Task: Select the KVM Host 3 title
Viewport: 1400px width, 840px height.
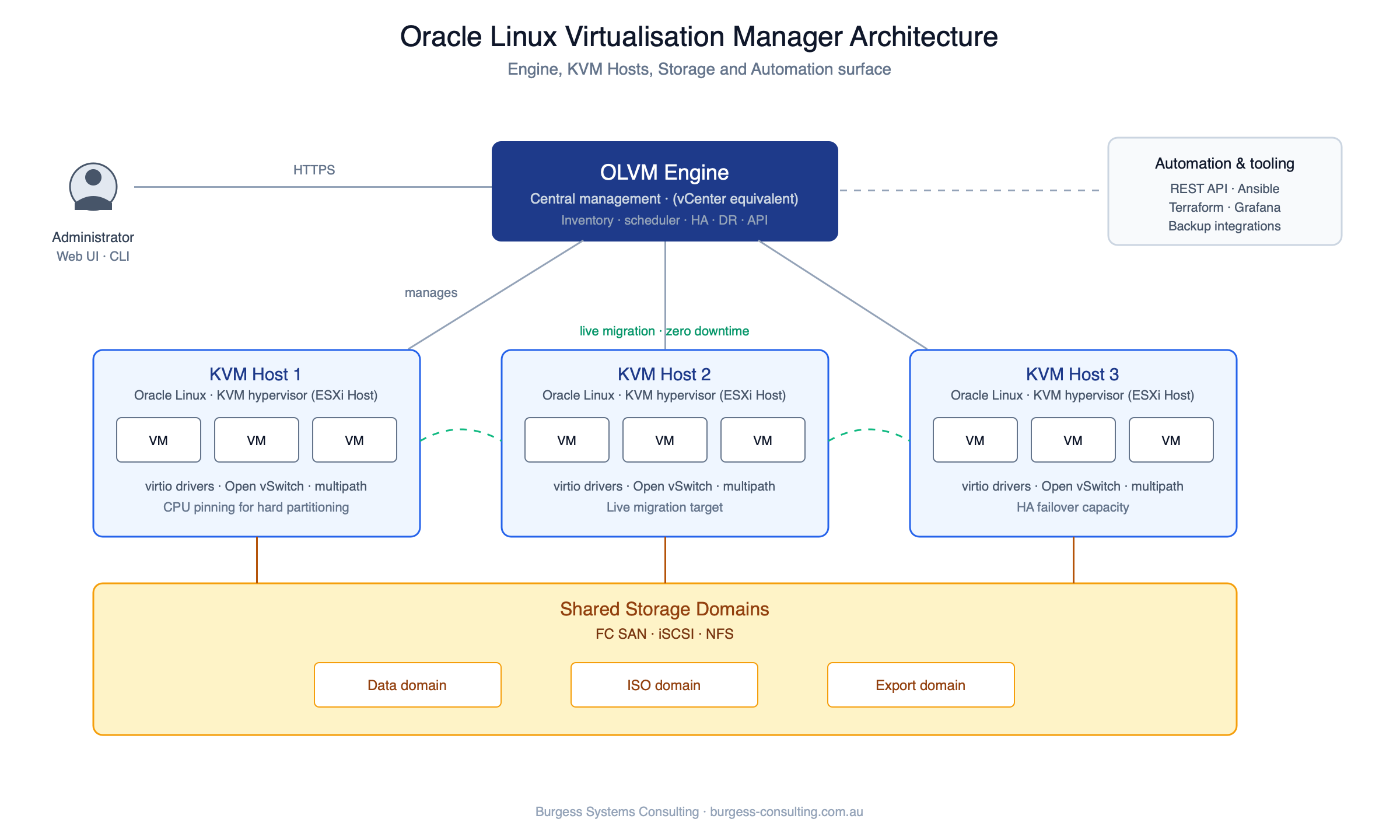Action: (1073, 374)
